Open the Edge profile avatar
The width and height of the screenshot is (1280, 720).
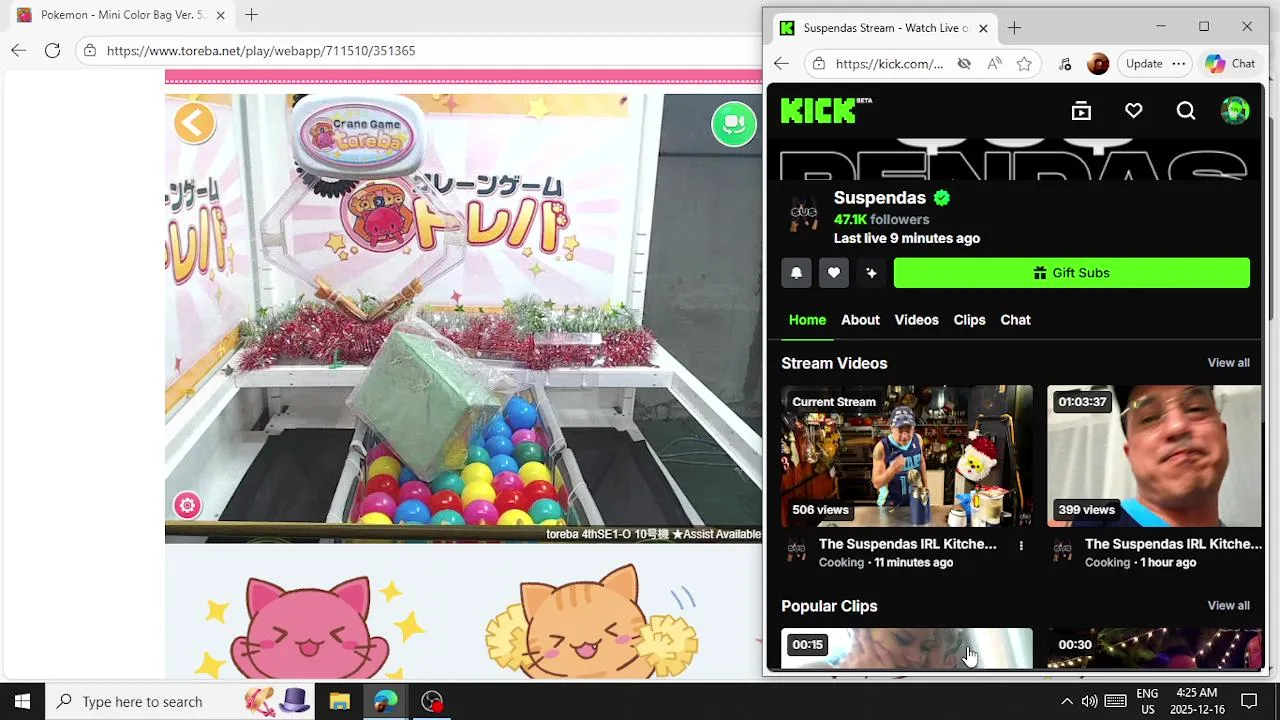point(1098,64)
